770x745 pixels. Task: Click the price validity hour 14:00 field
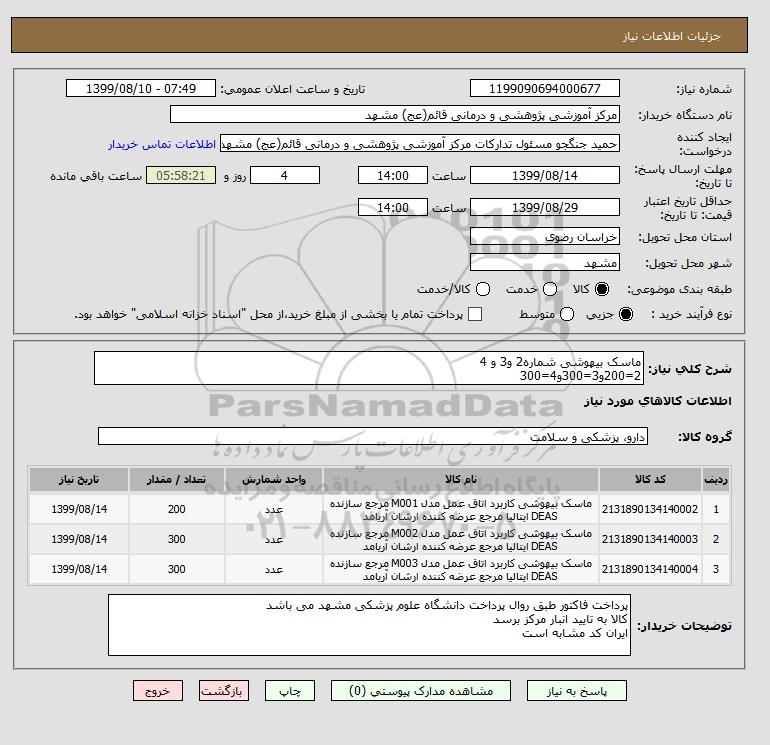393,207
